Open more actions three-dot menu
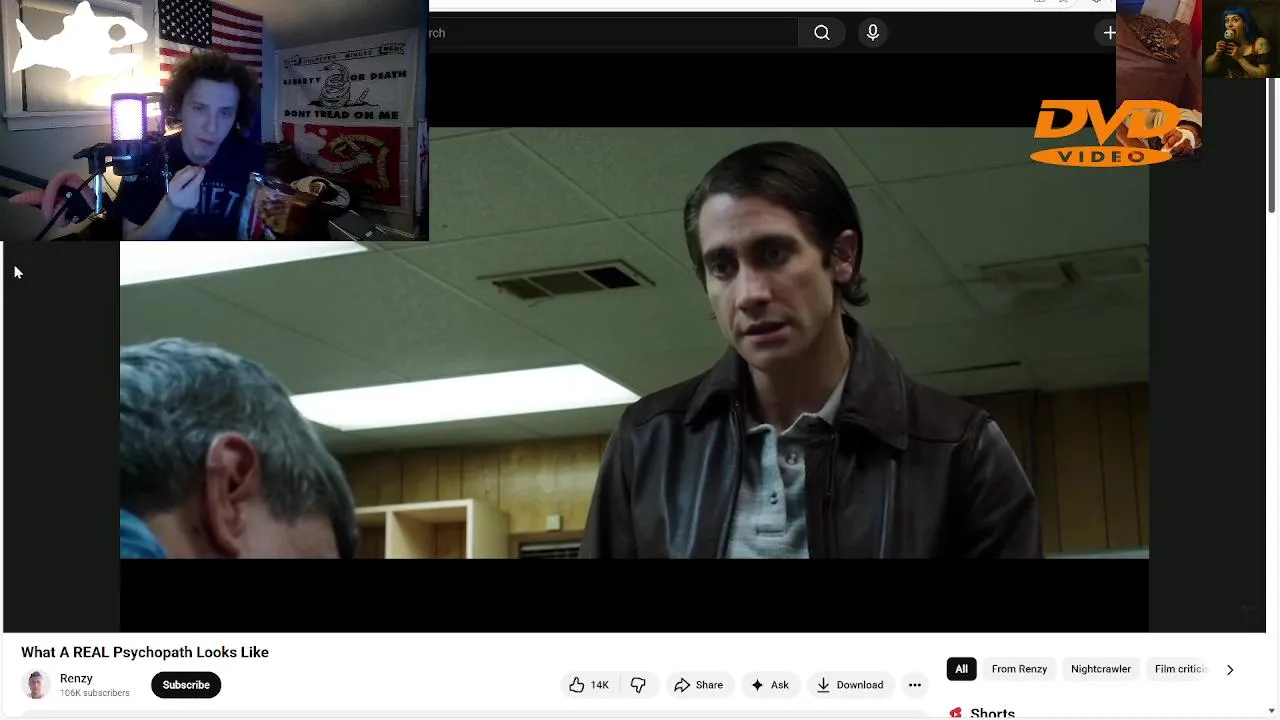The image size is (1280, 720). [x=914, y=685]
